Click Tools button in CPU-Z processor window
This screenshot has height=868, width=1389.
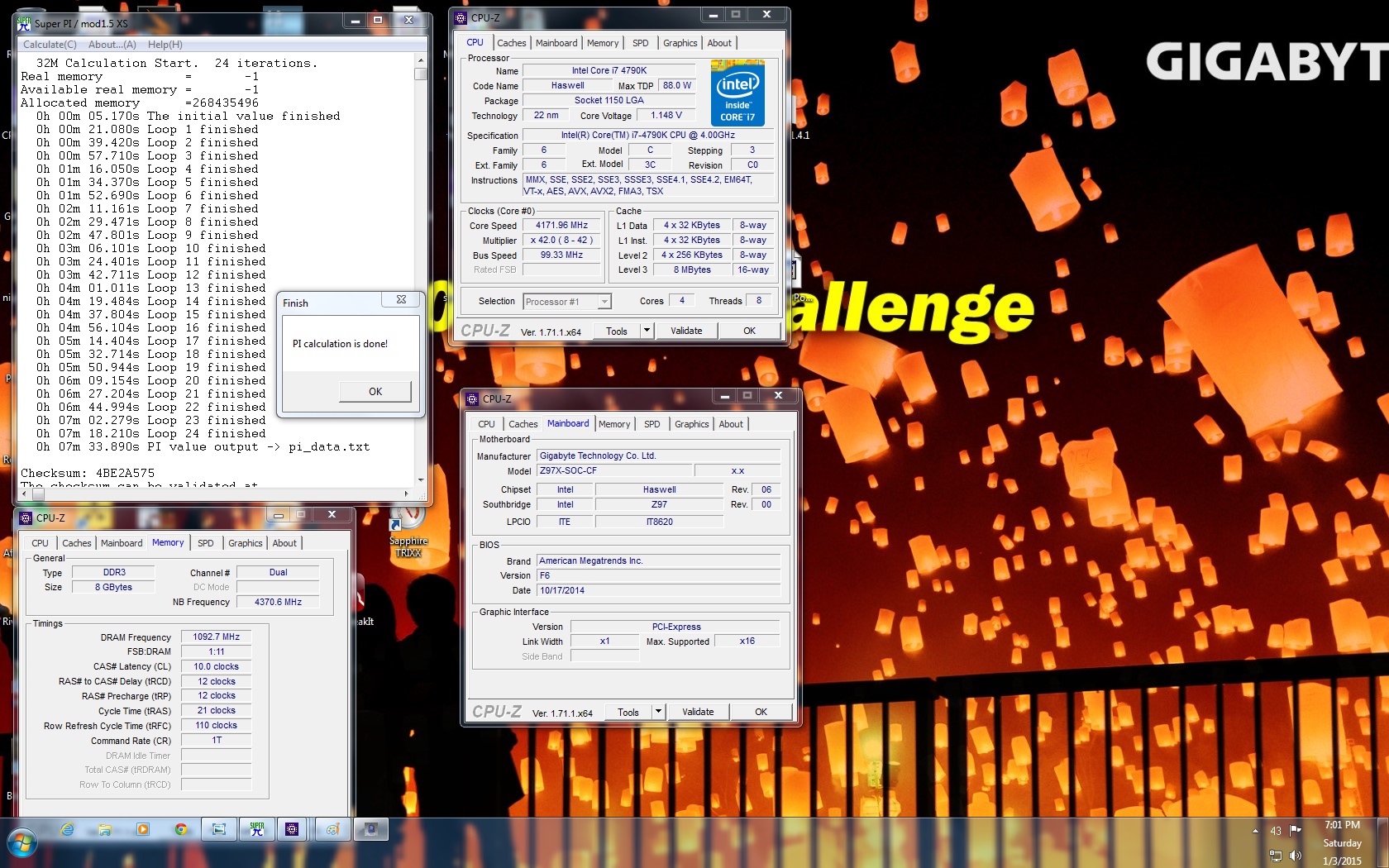617,331
